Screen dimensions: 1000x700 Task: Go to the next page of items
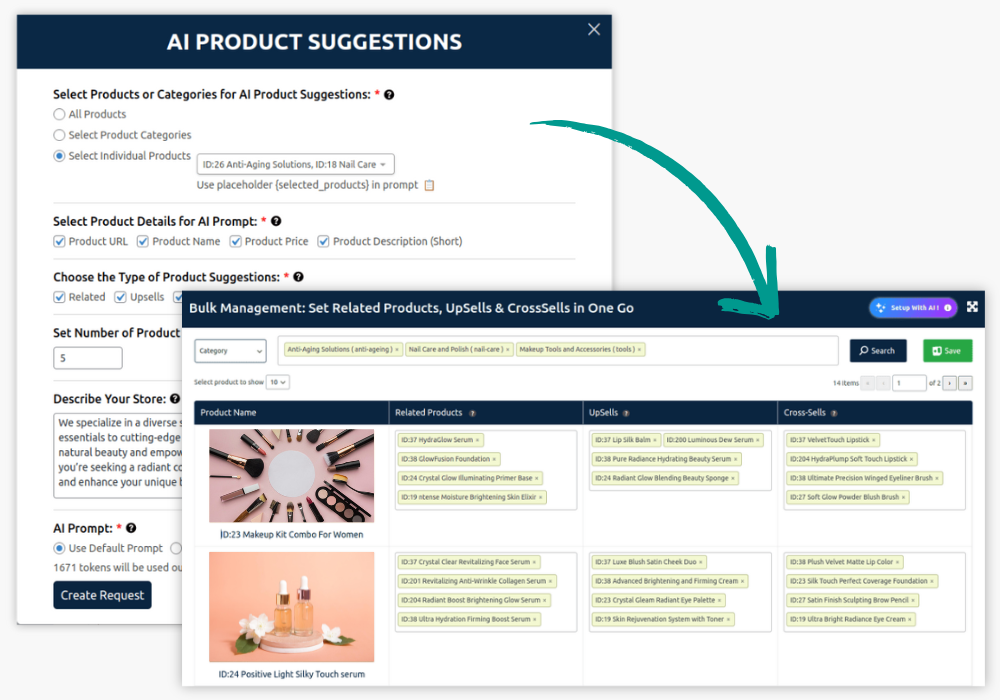click(950, 383)
